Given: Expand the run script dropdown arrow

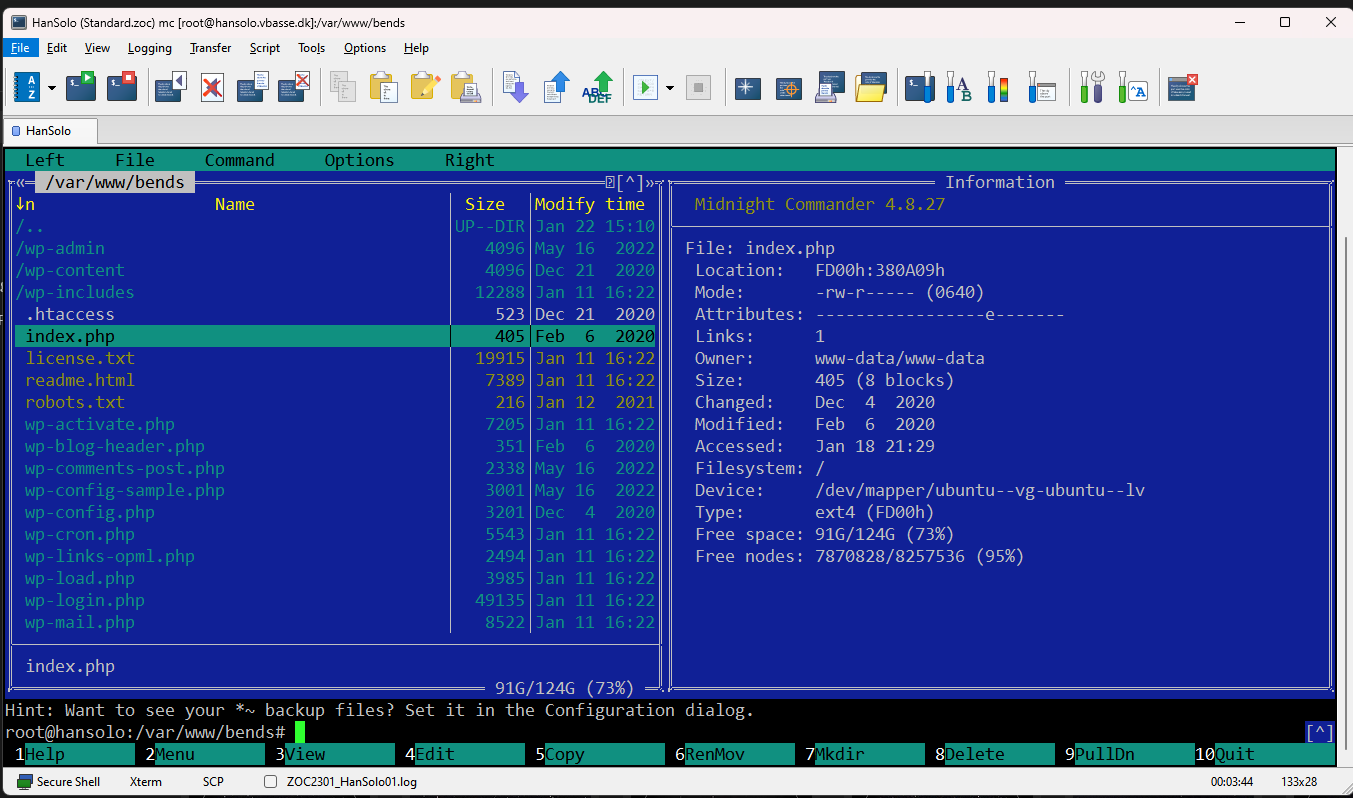Looking at the screenshot, I should pos(669,88).
